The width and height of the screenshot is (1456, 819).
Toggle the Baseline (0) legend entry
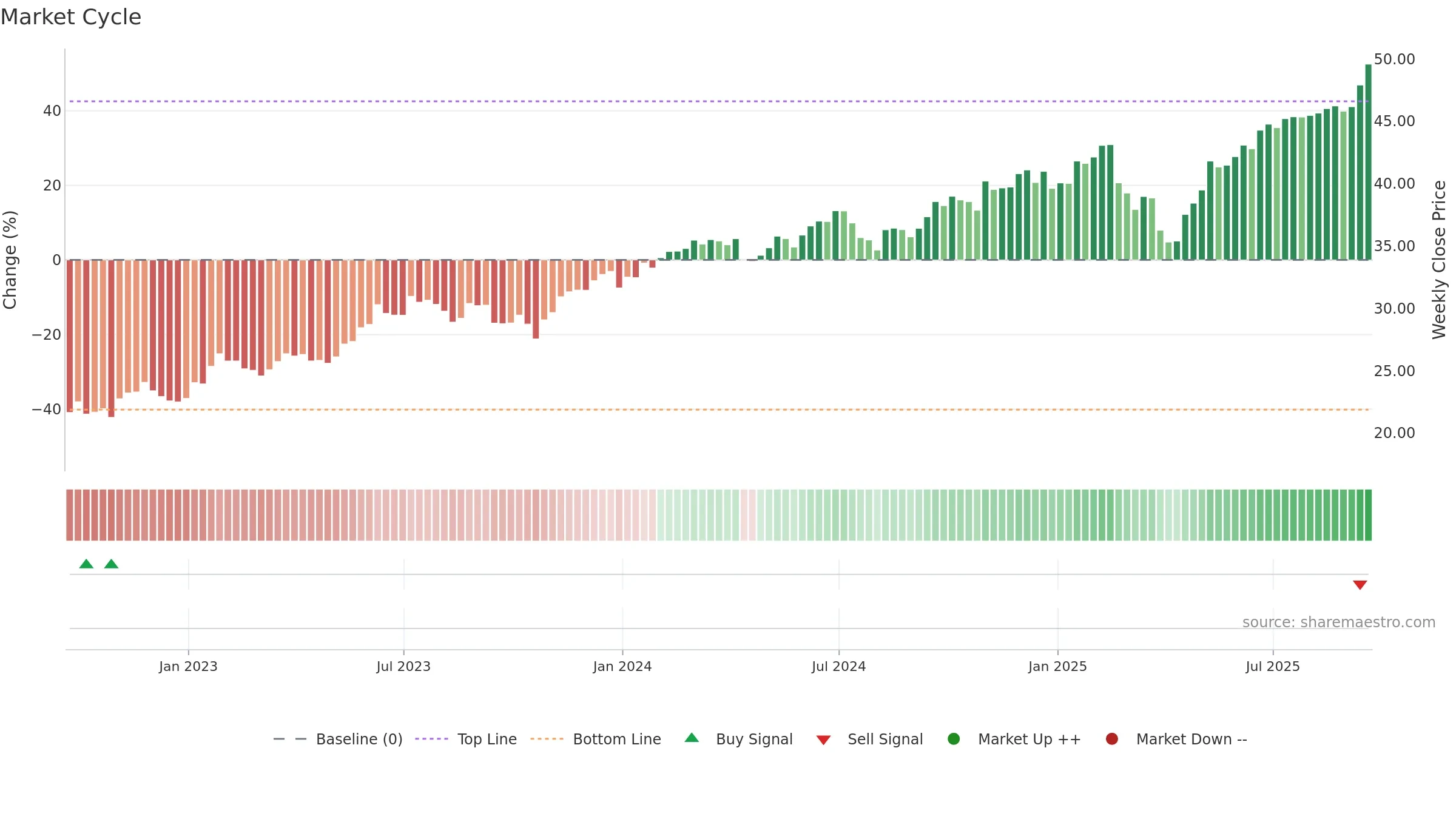click(x=338, y=739)
